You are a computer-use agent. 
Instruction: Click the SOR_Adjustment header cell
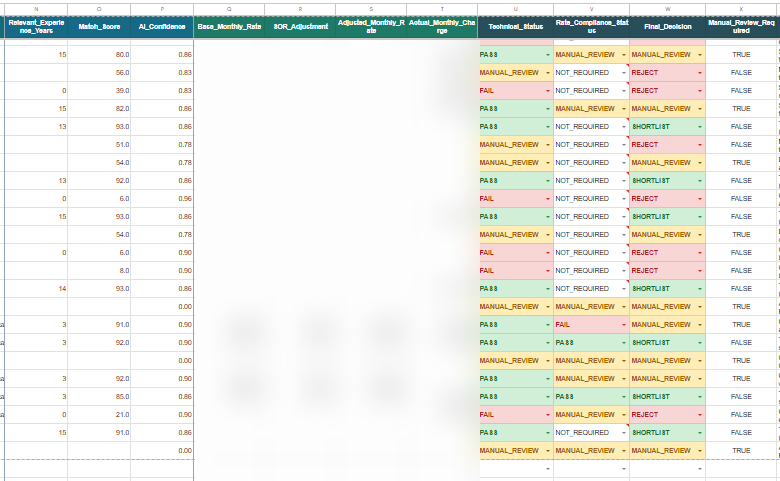tap(300, 27)
